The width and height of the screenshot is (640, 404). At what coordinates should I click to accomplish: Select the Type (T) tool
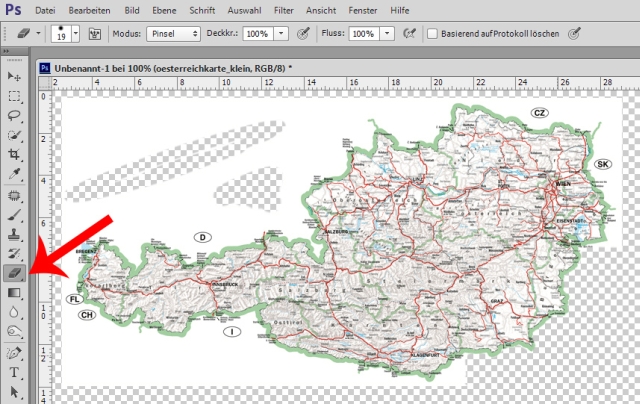click(14, 372)
